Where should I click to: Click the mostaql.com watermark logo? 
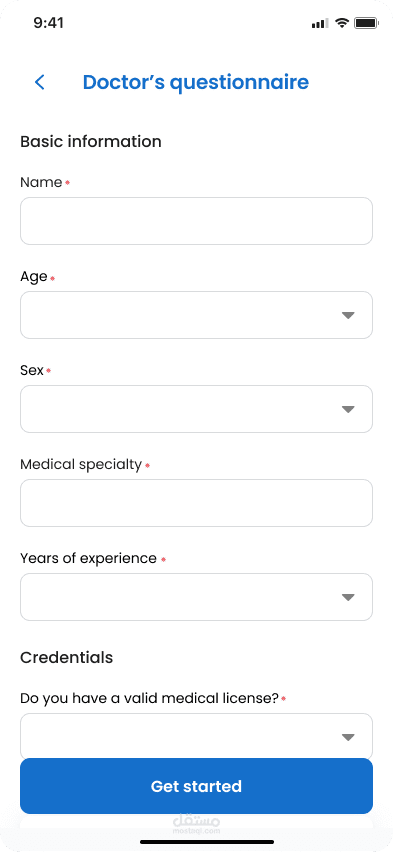(x=196, y=824)
